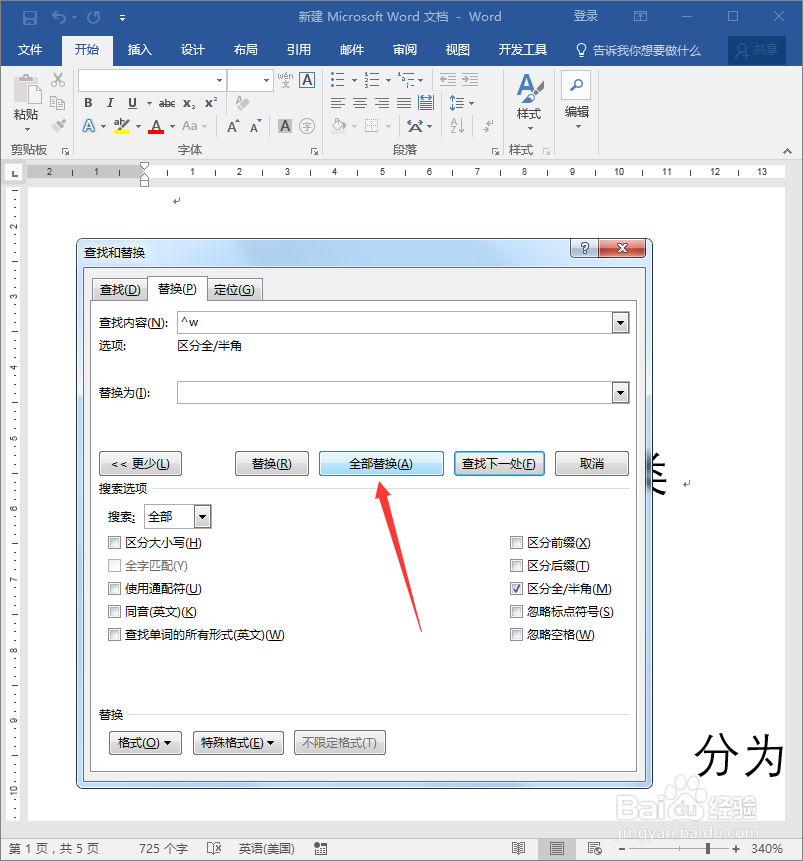
Task: Toggle Italic formatting
Action: (110, 103)
